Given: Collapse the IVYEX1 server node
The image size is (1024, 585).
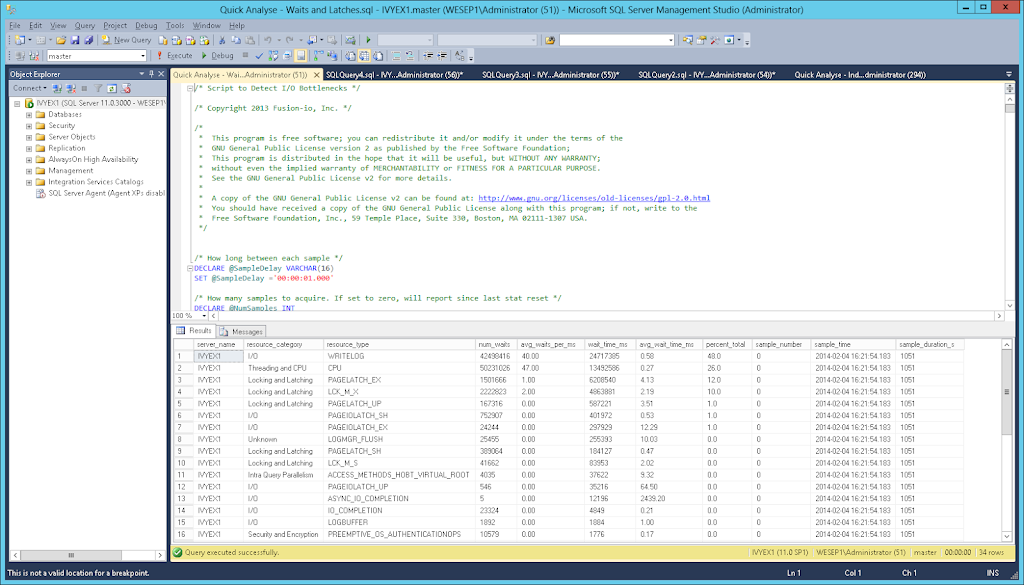Looking at the screenshot, I should [x=17, y=103].
